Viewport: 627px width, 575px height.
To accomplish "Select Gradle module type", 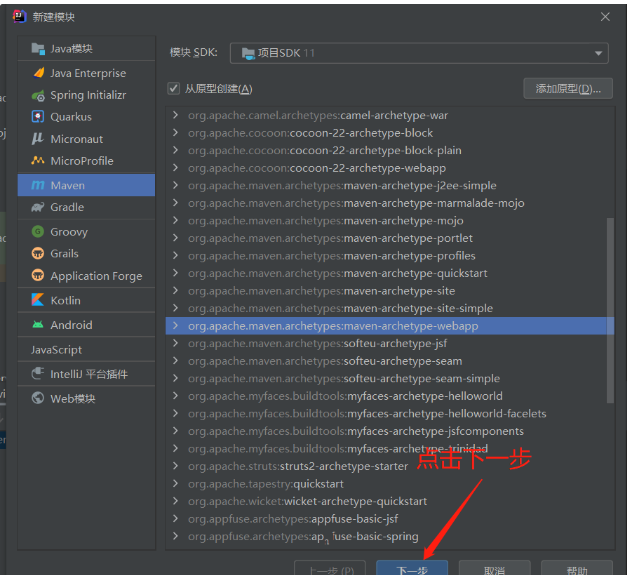I will pyautogui.click(x=86, y=207).
